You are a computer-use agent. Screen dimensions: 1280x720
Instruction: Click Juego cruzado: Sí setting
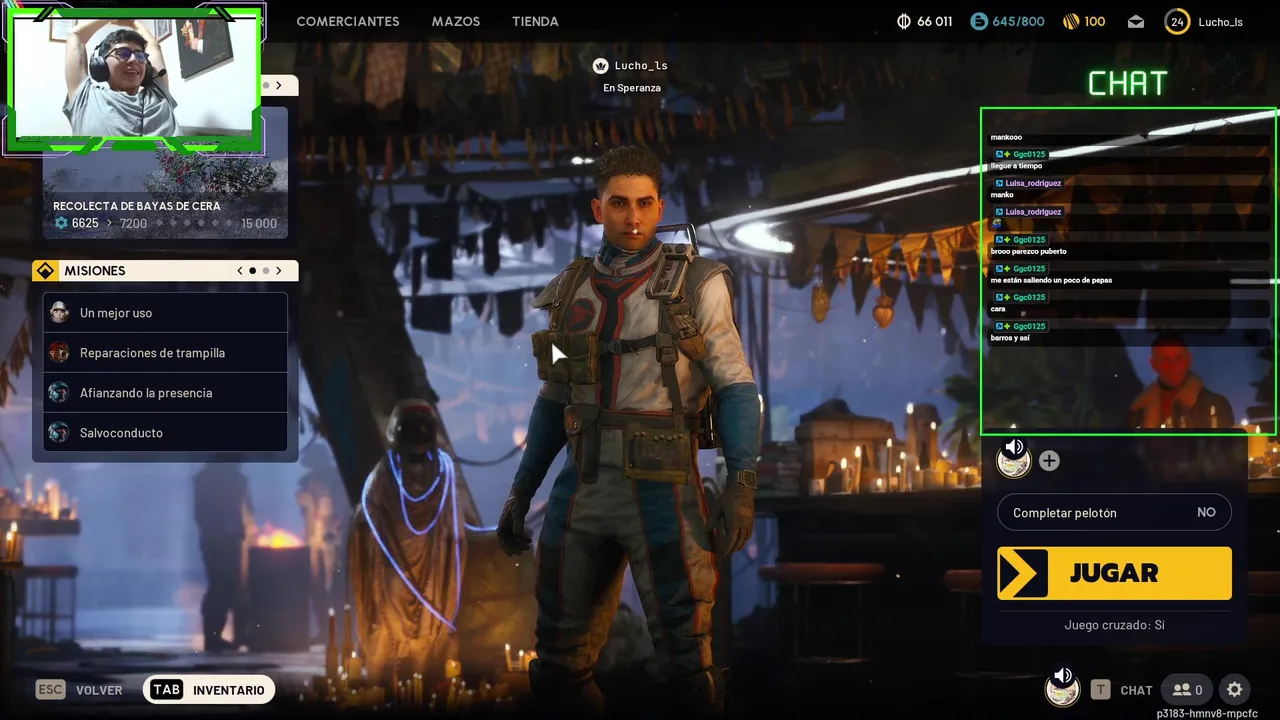click(x=1114, y=625)
